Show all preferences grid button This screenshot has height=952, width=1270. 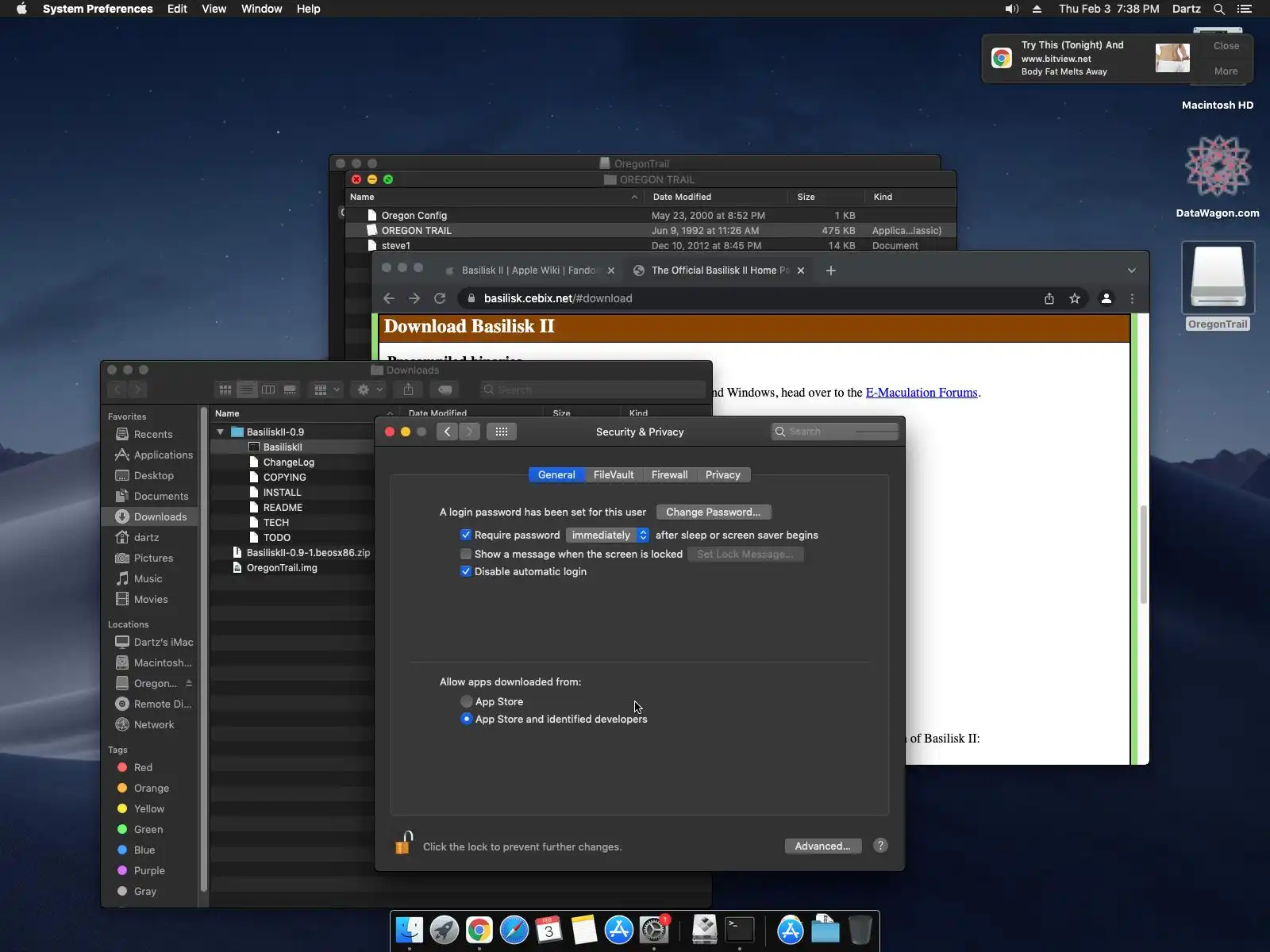tap(502, 432)
